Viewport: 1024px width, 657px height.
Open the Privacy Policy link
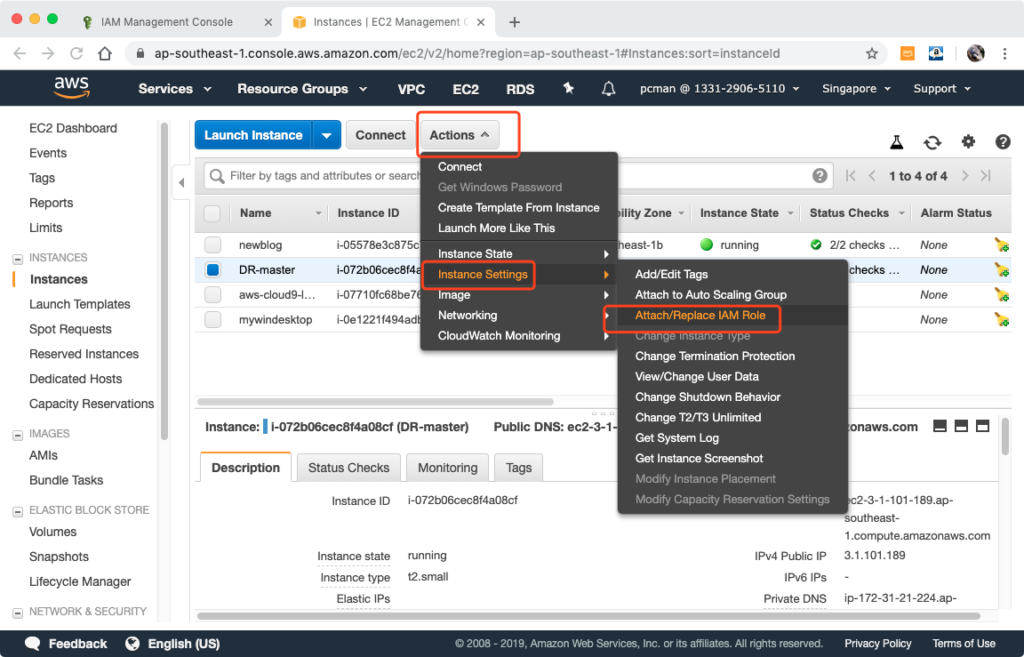coord(877,643)
